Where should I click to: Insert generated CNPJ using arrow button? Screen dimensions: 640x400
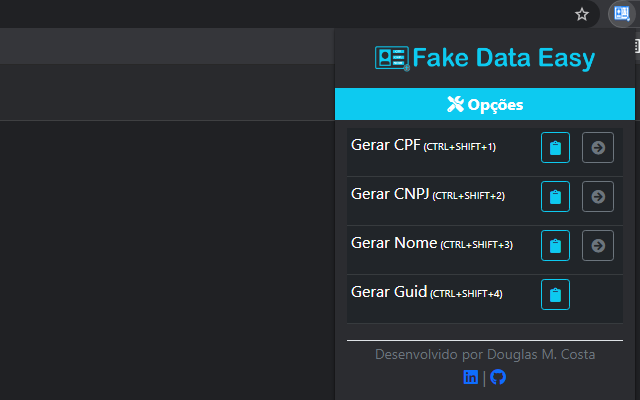coord(598,196)
